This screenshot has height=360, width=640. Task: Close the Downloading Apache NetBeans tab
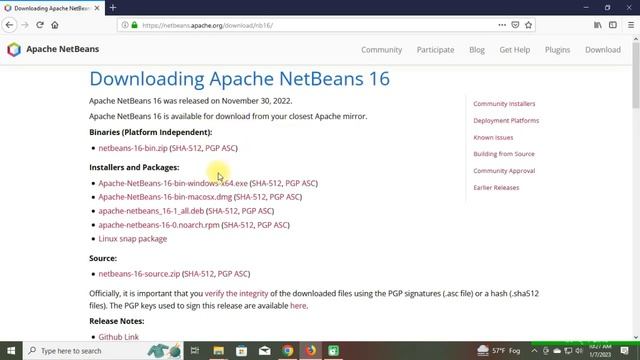click(x=97, y=8)
